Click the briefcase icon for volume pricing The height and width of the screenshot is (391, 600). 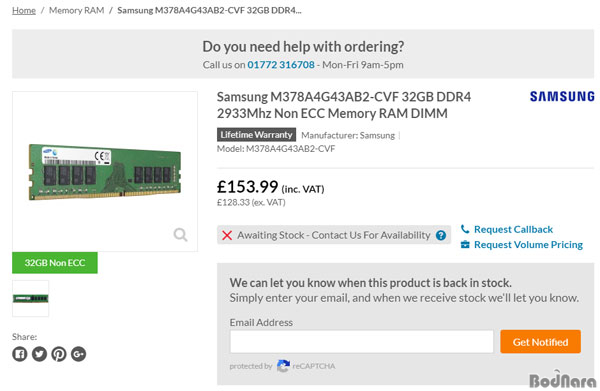(x=465, y=244)
